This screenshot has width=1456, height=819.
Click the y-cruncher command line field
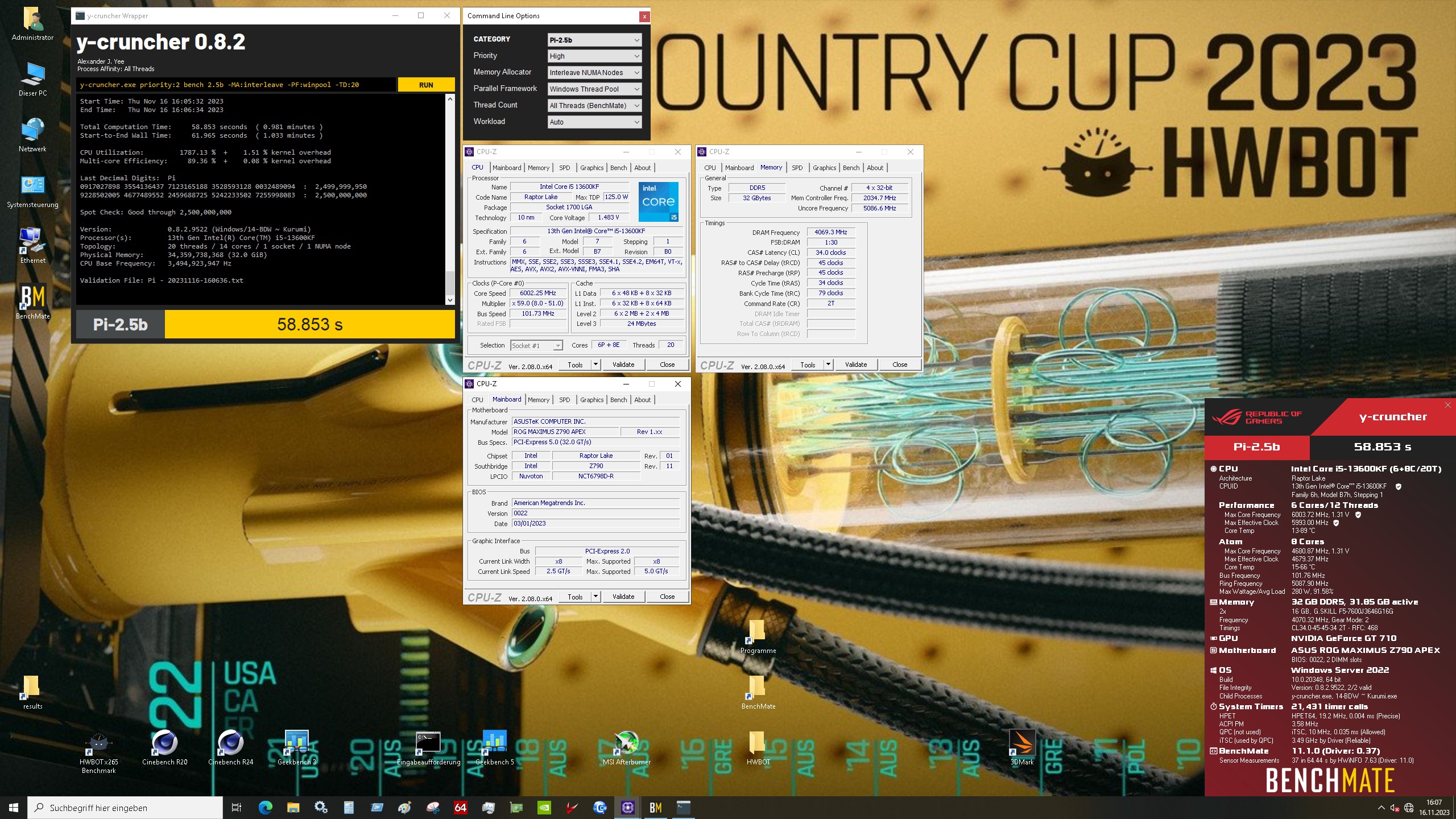(x=237, y=85)
